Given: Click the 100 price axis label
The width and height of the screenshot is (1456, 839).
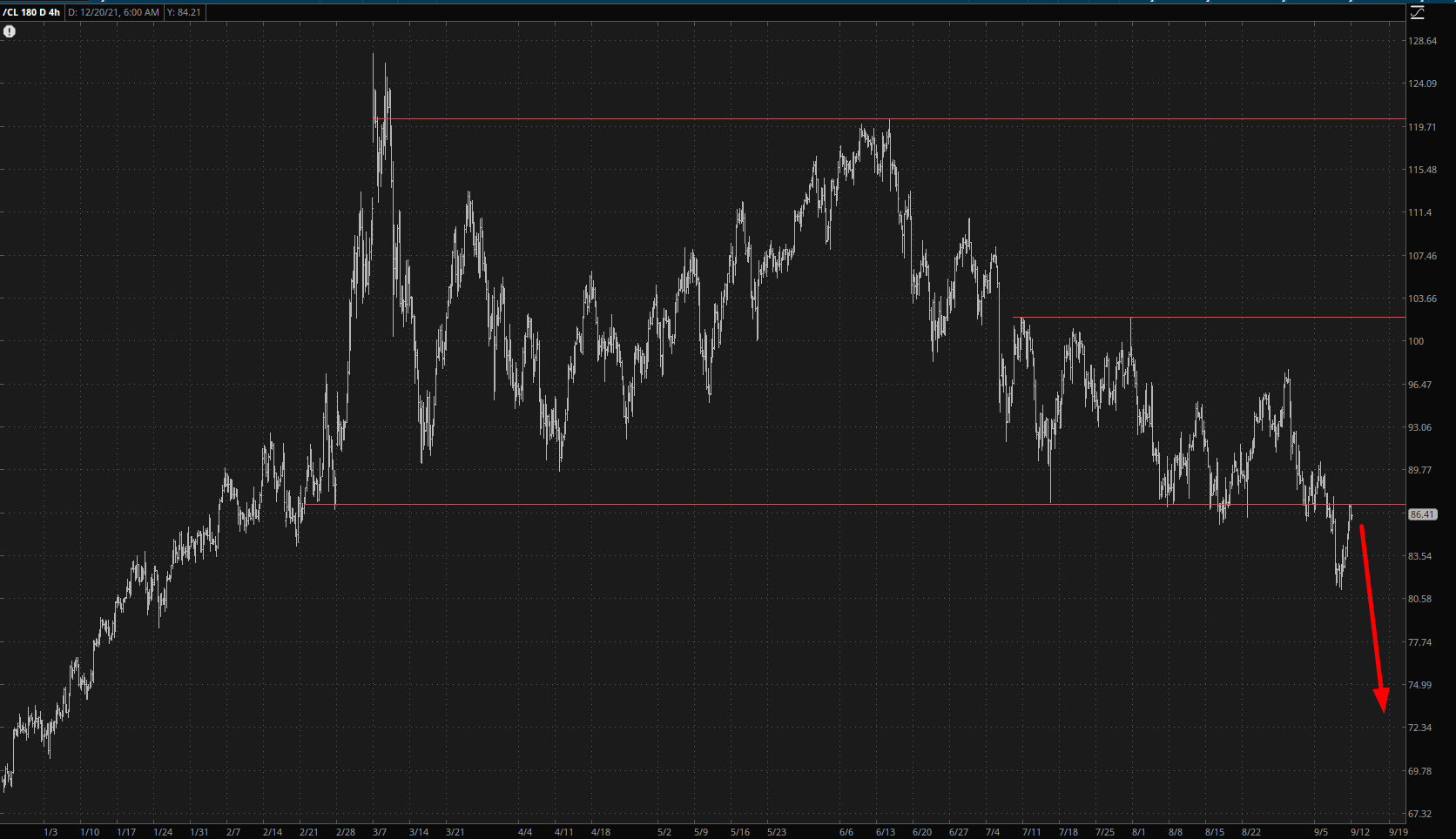Looking at the screenshot, I should [1416, 341].
